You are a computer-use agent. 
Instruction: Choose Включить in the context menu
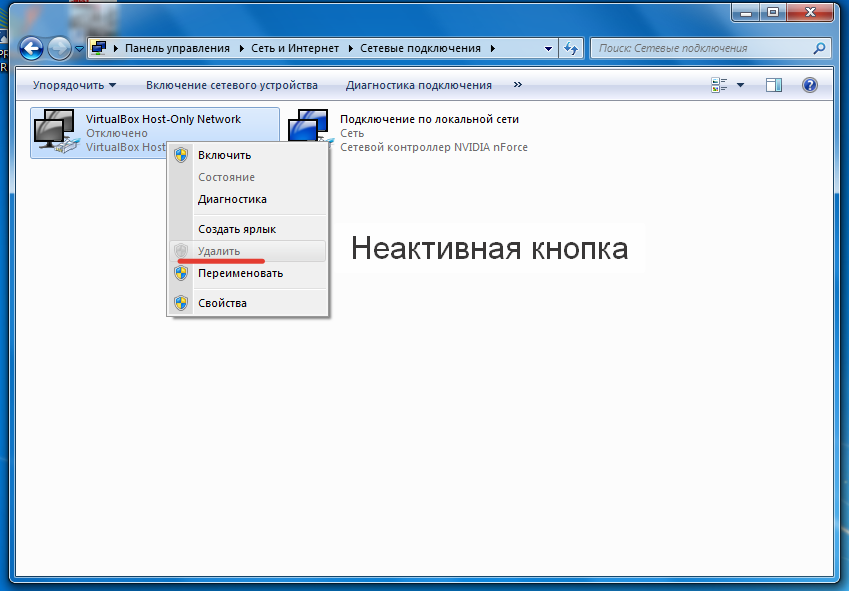[224, 155]
